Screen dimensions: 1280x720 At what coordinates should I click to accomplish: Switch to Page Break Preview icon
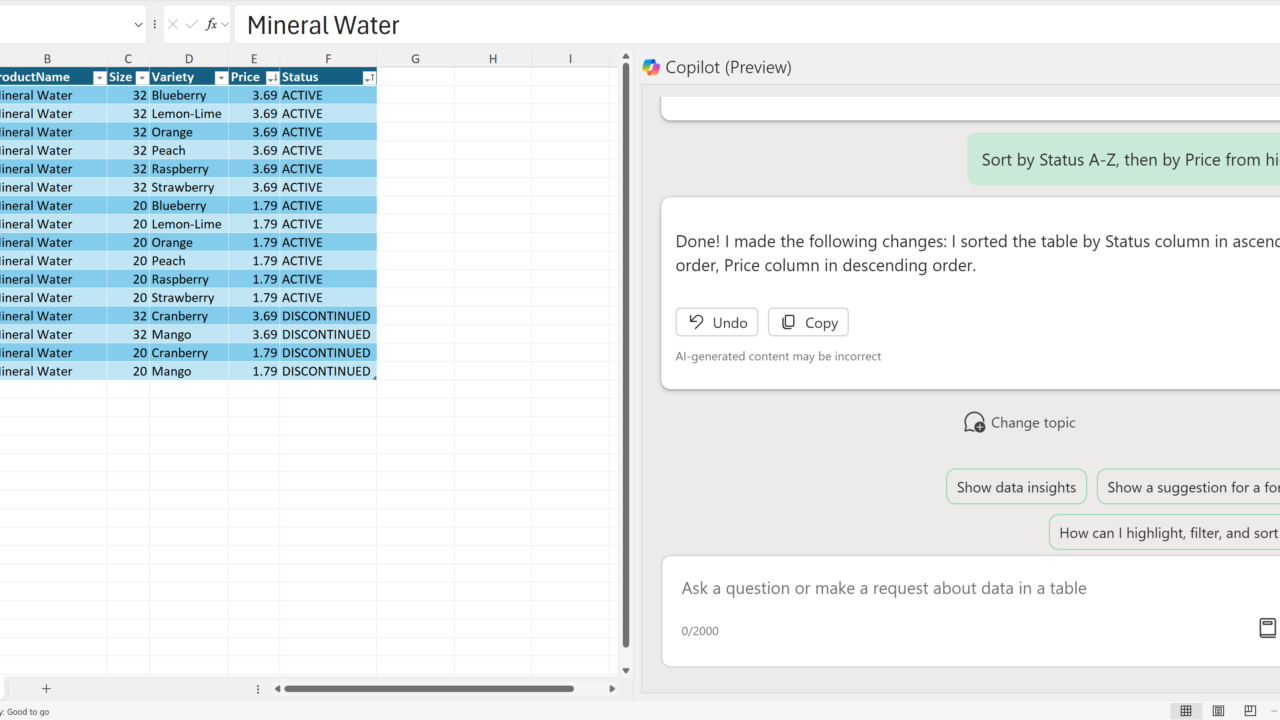tap(1250, 711)
